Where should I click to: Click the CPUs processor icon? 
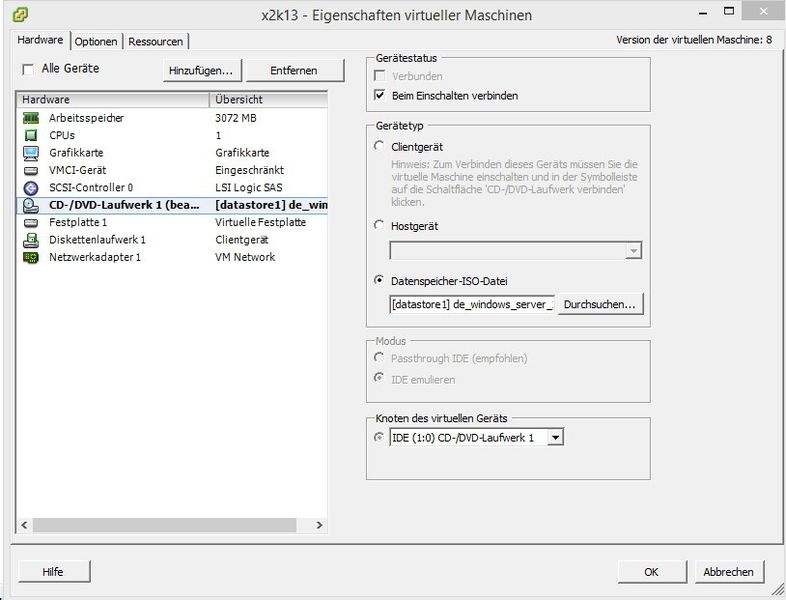[x=31, y=135]
